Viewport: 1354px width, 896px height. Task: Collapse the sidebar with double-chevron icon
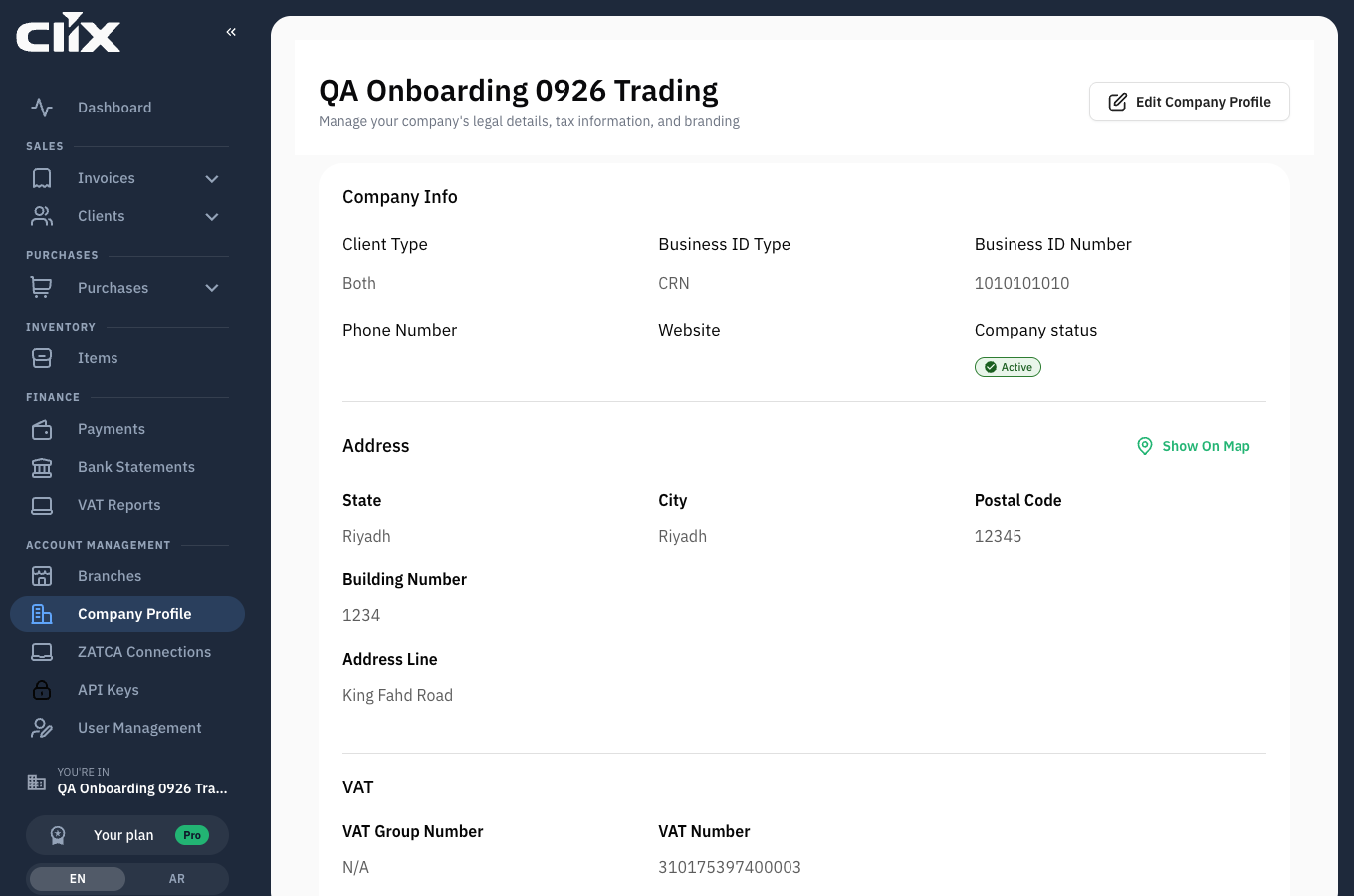point(231,32)
